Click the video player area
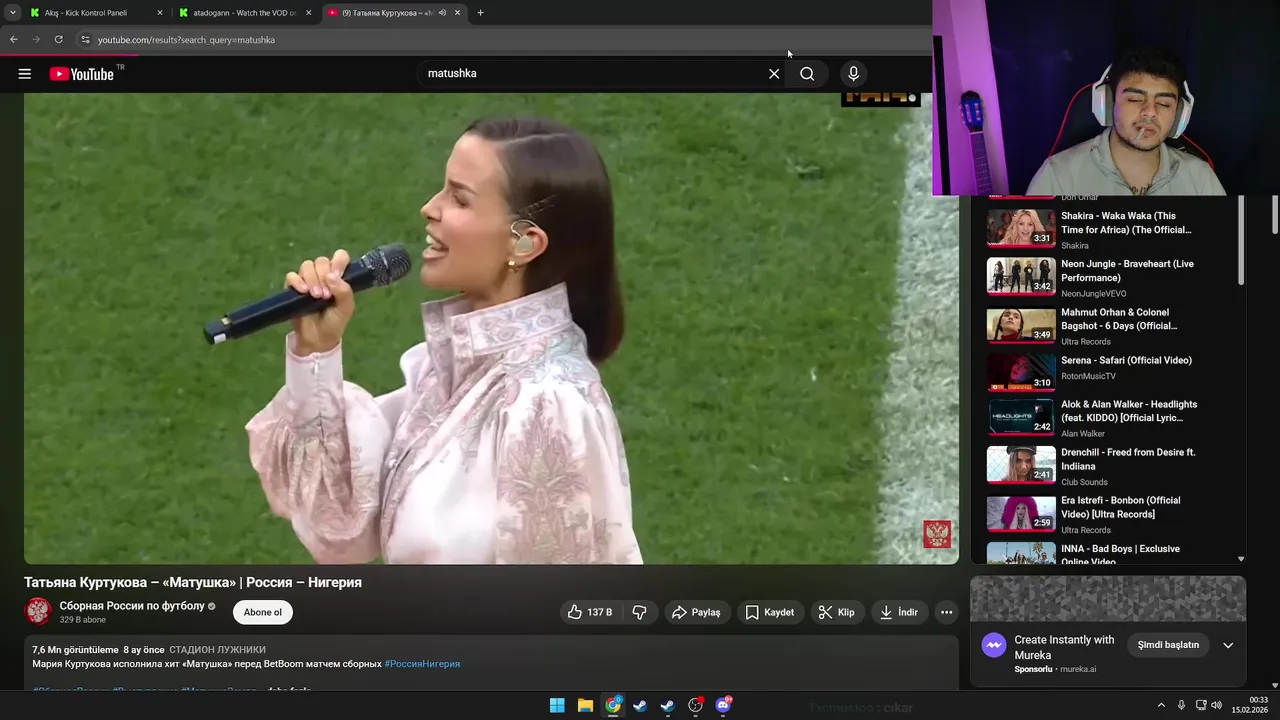The height and width of the screenshot is (720, 1280). (x=491, y=329)
